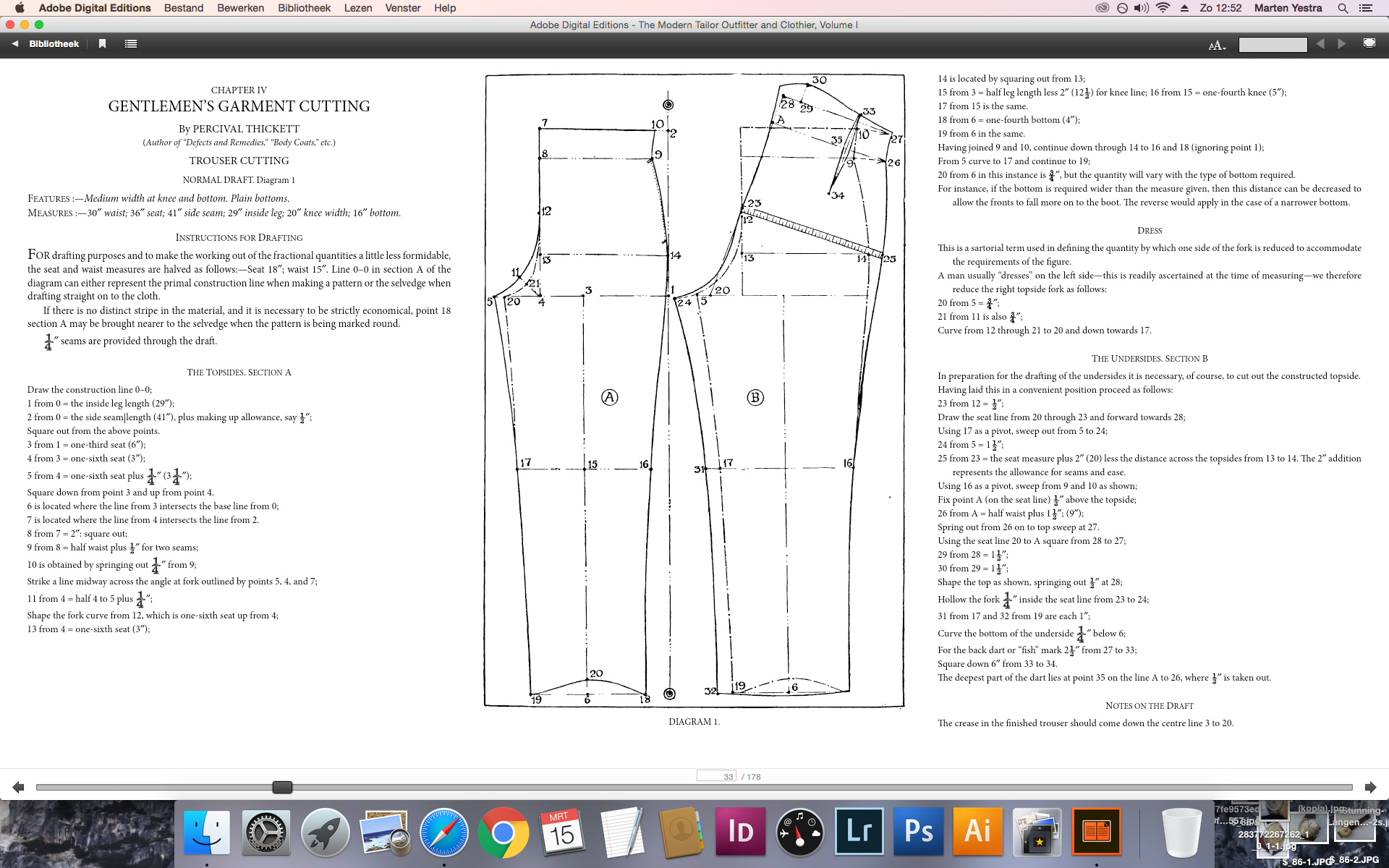Show the table of contents panel
The width and height of the screenshot is (1389, 868).
(131, 44)
